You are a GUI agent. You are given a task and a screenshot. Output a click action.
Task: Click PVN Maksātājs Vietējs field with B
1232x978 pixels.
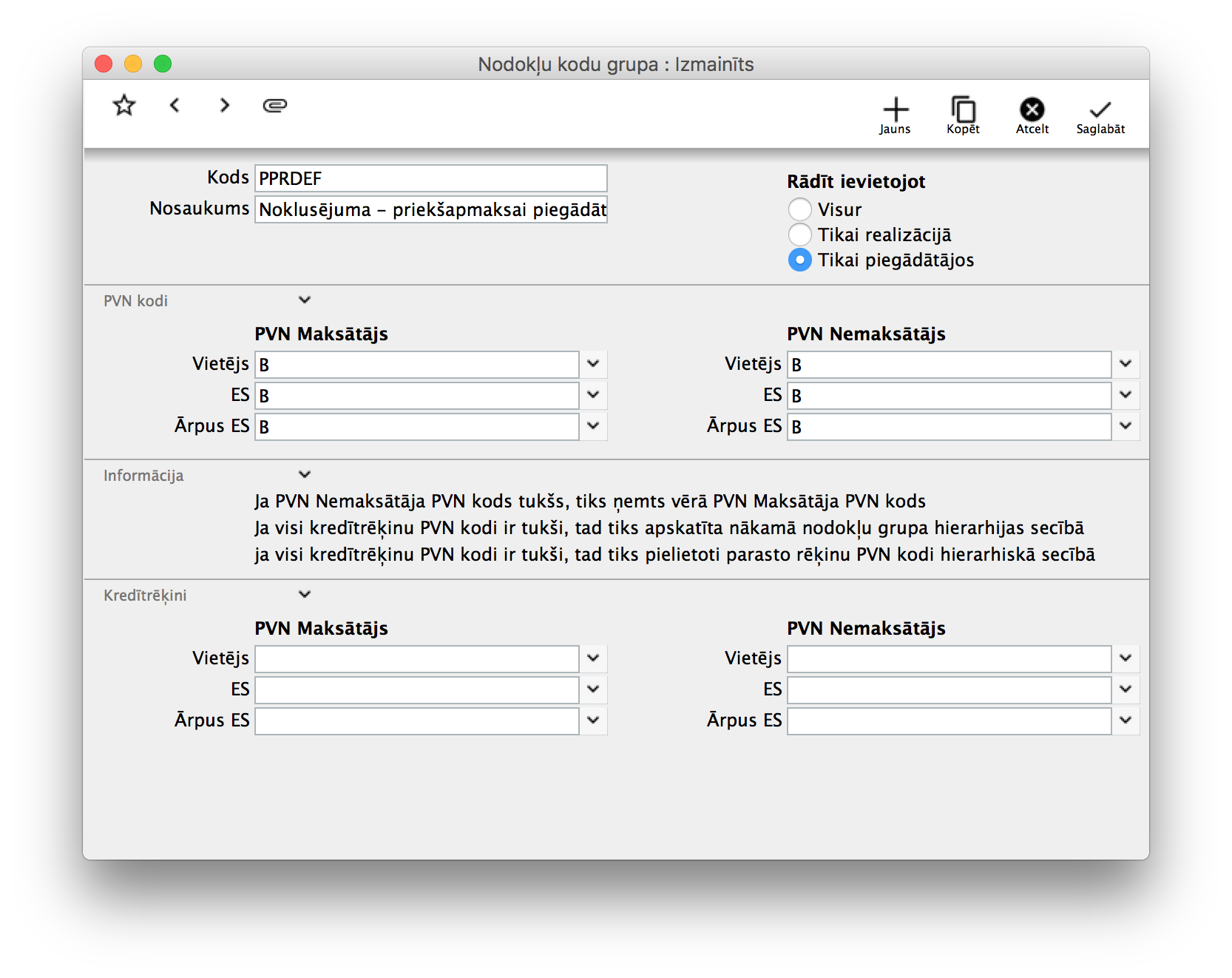coord(417,365)
